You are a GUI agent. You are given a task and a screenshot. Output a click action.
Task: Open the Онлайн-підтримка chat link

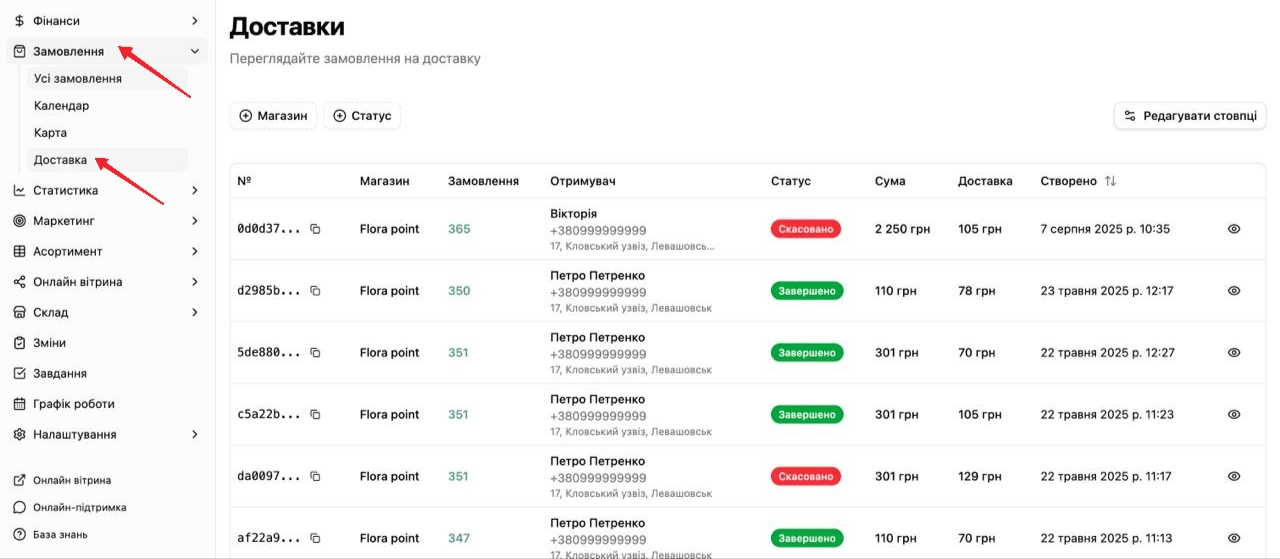79,507
